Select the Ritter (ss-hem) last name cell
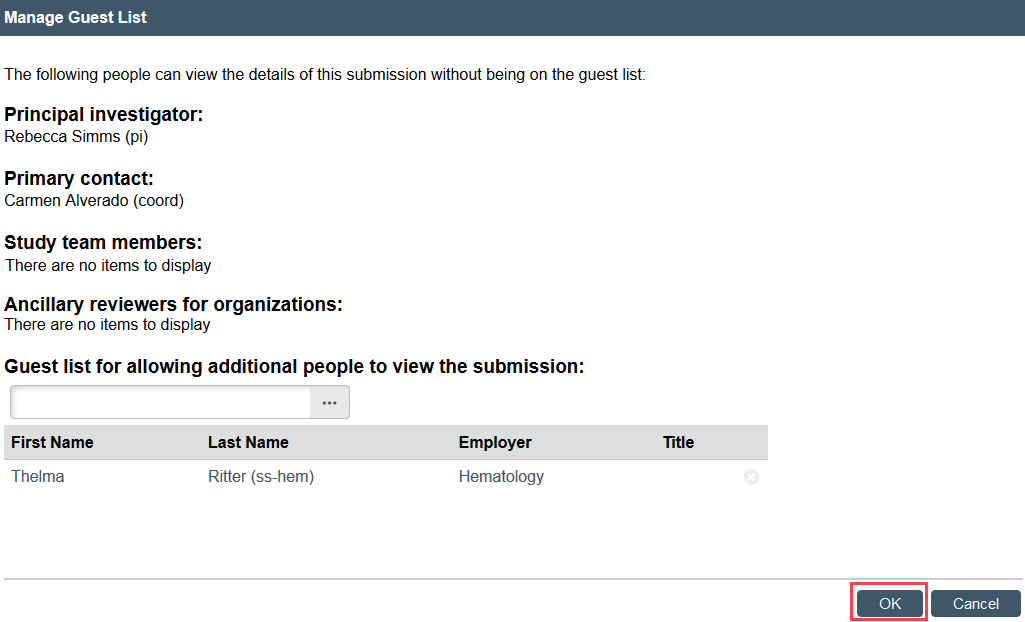Screen dimensions: 1025x622 (x=261, y=477)
